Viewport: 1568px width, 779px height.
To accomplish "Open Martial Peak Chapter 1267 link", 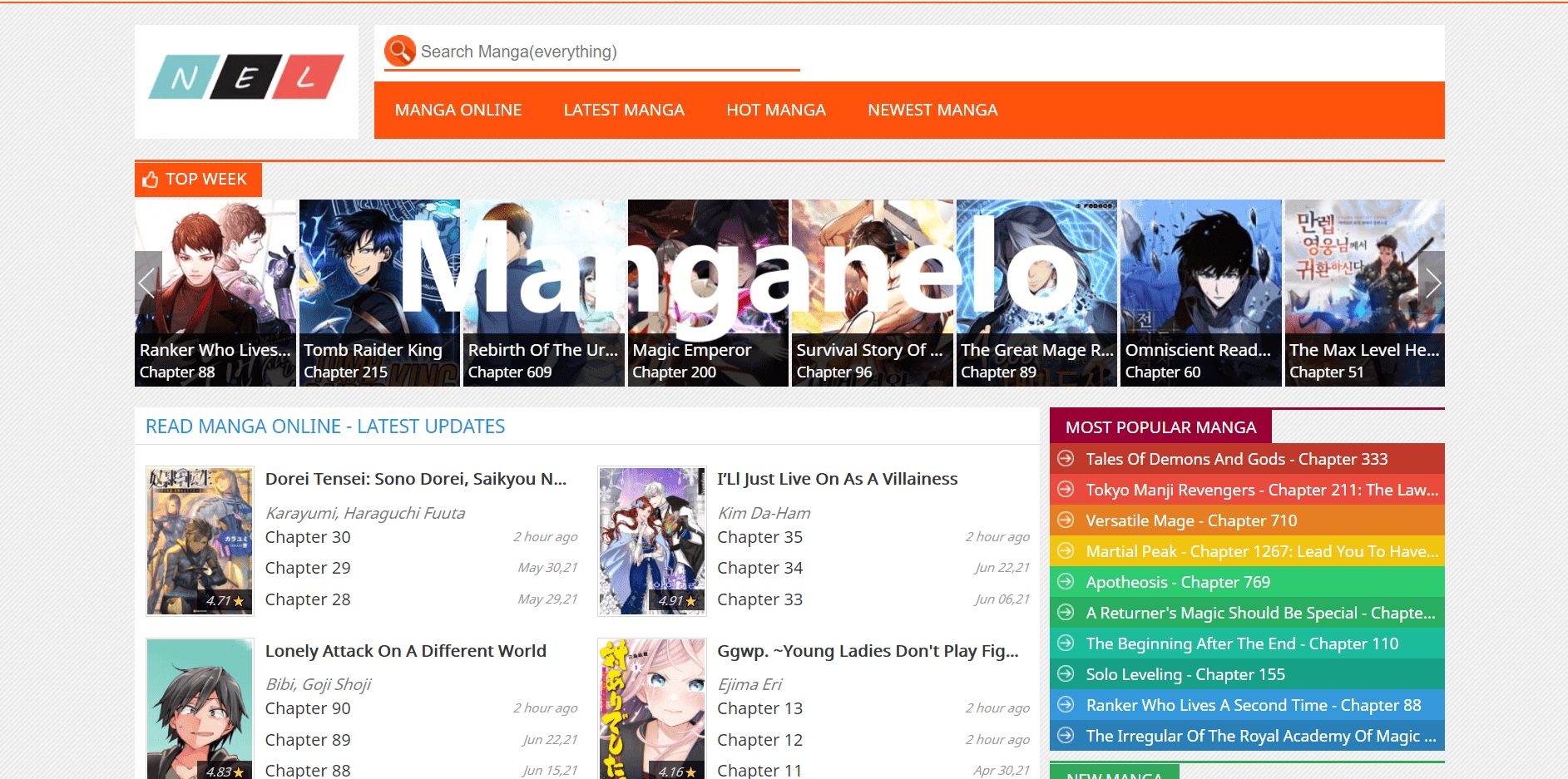I will coord(1262,551).
